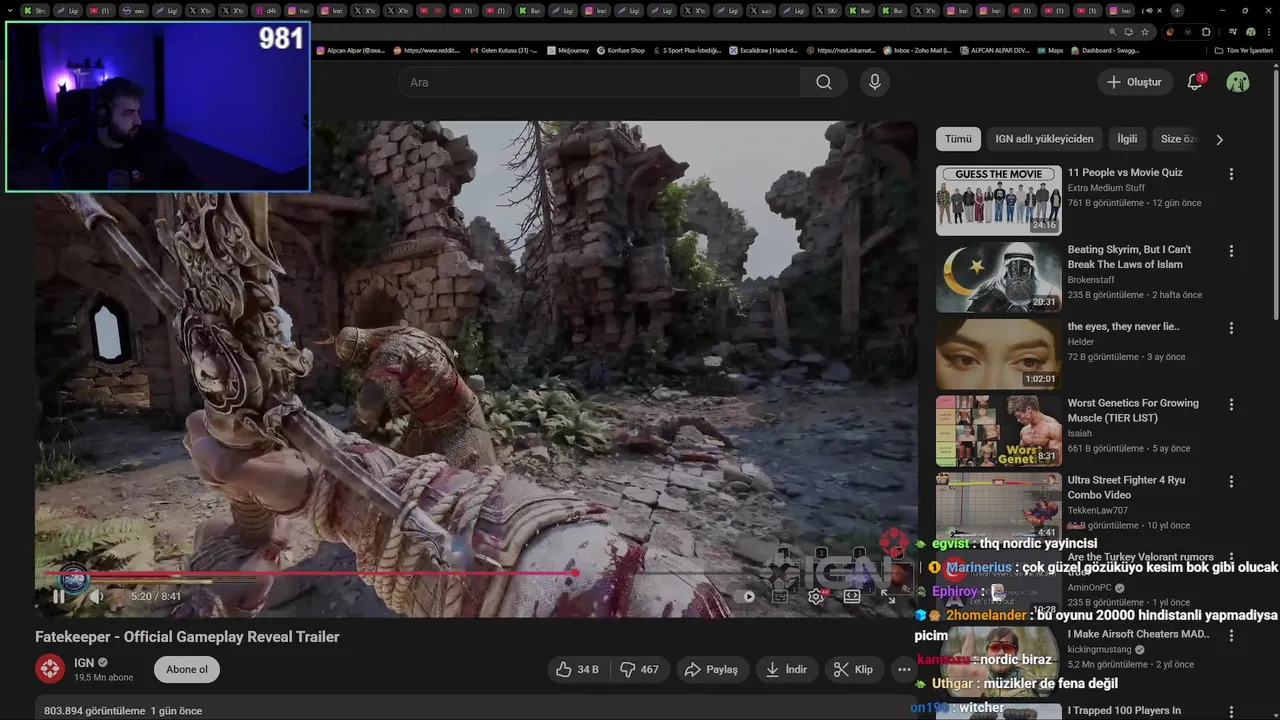Viewport: 1280px width, 720px height.
Task: Start voice search with microphone icon
Action: pyautogui.click(x=875, y=82)
